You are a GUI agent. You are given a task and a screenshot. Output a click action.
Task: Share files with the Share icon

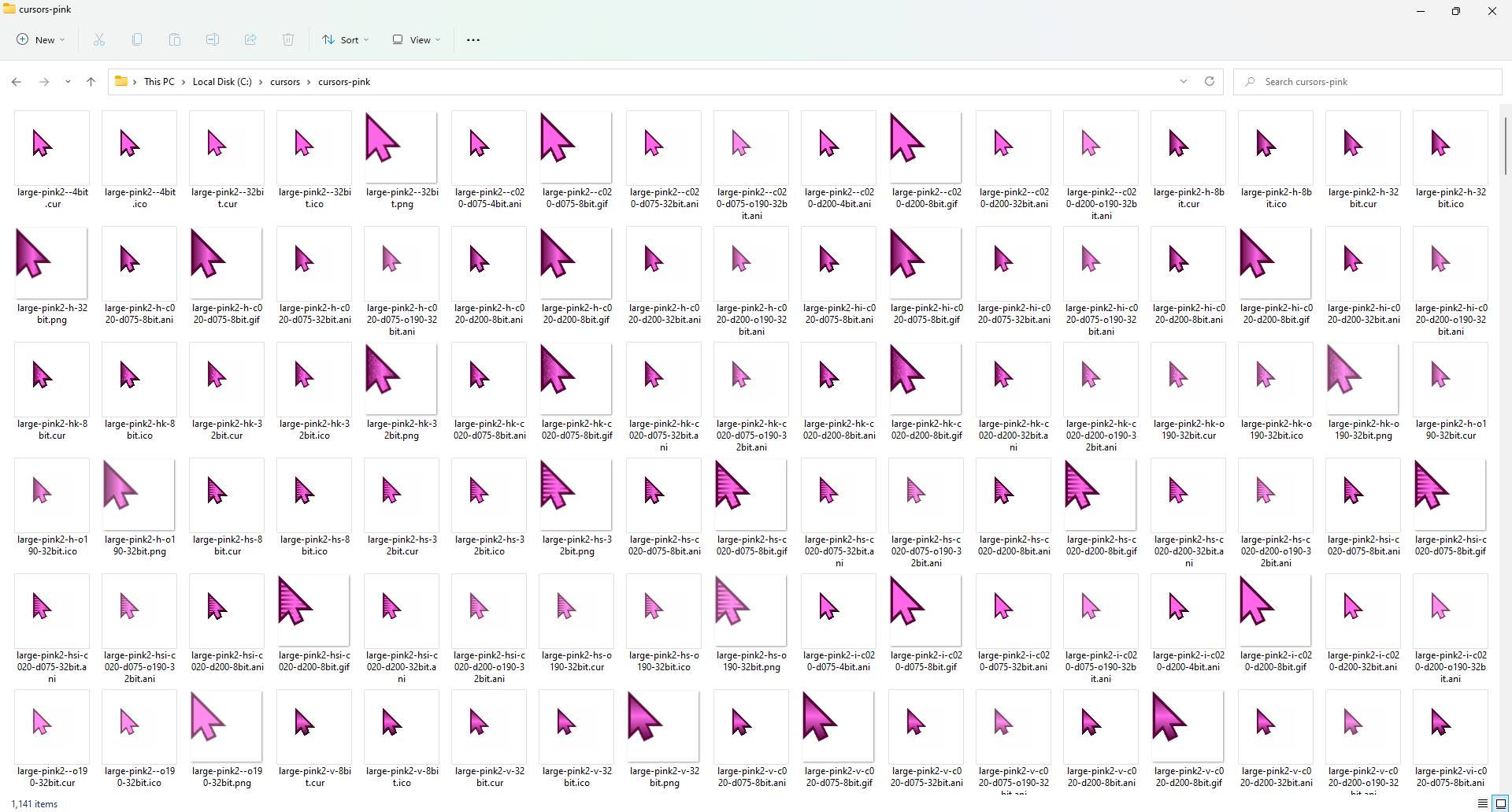point(250,39)
